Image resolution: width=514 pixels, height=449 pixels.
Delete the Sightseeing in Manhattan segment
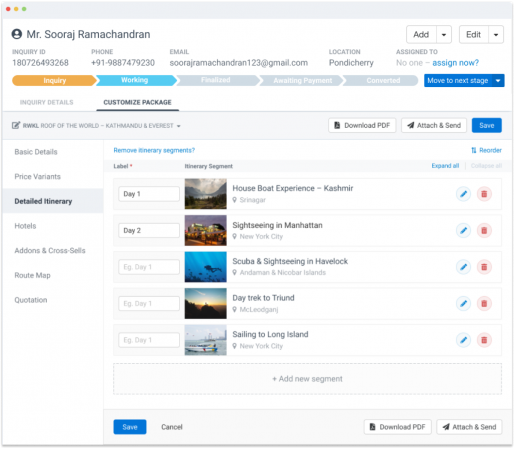click(484, 230)
